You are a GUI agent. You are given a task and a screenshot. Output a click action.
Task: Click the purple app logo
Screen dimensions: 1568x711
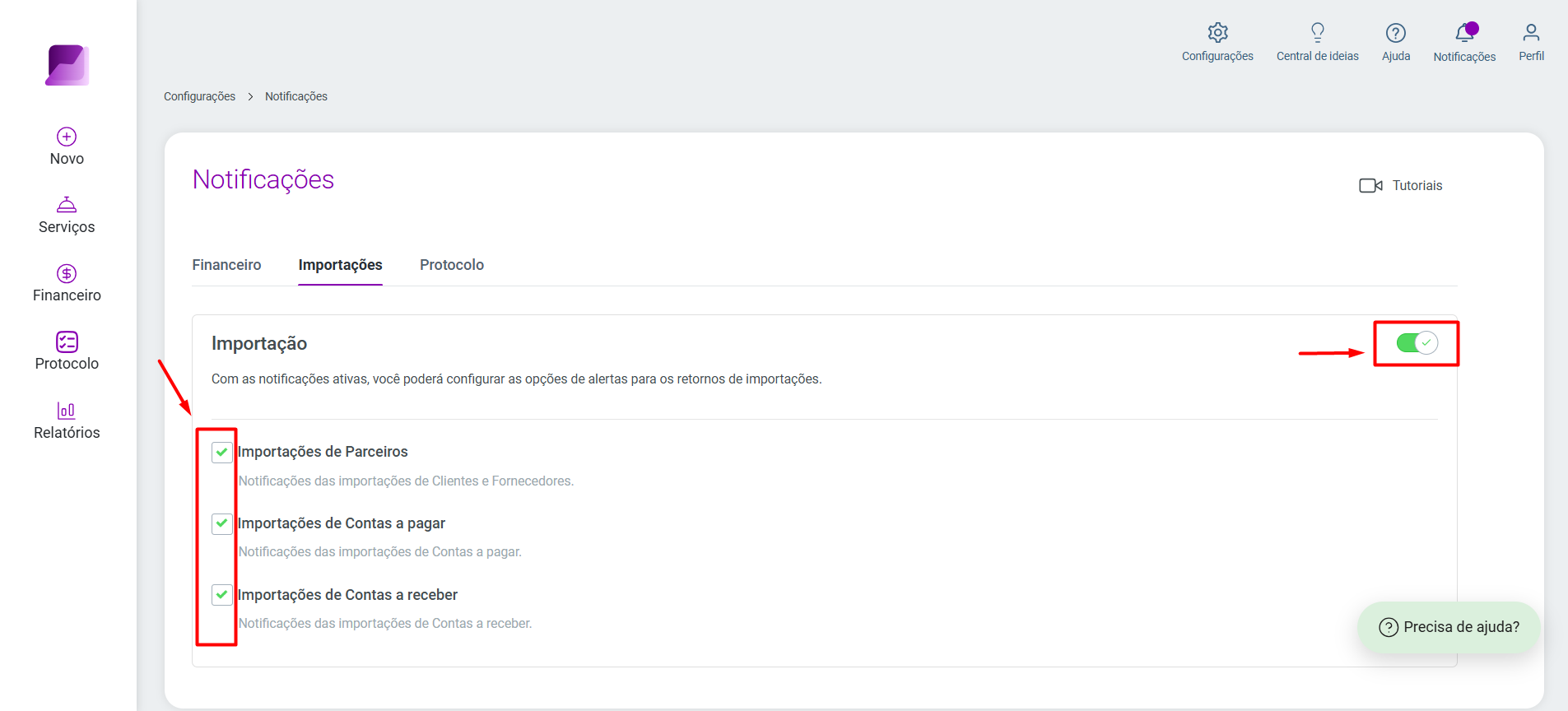coord(67,65)
